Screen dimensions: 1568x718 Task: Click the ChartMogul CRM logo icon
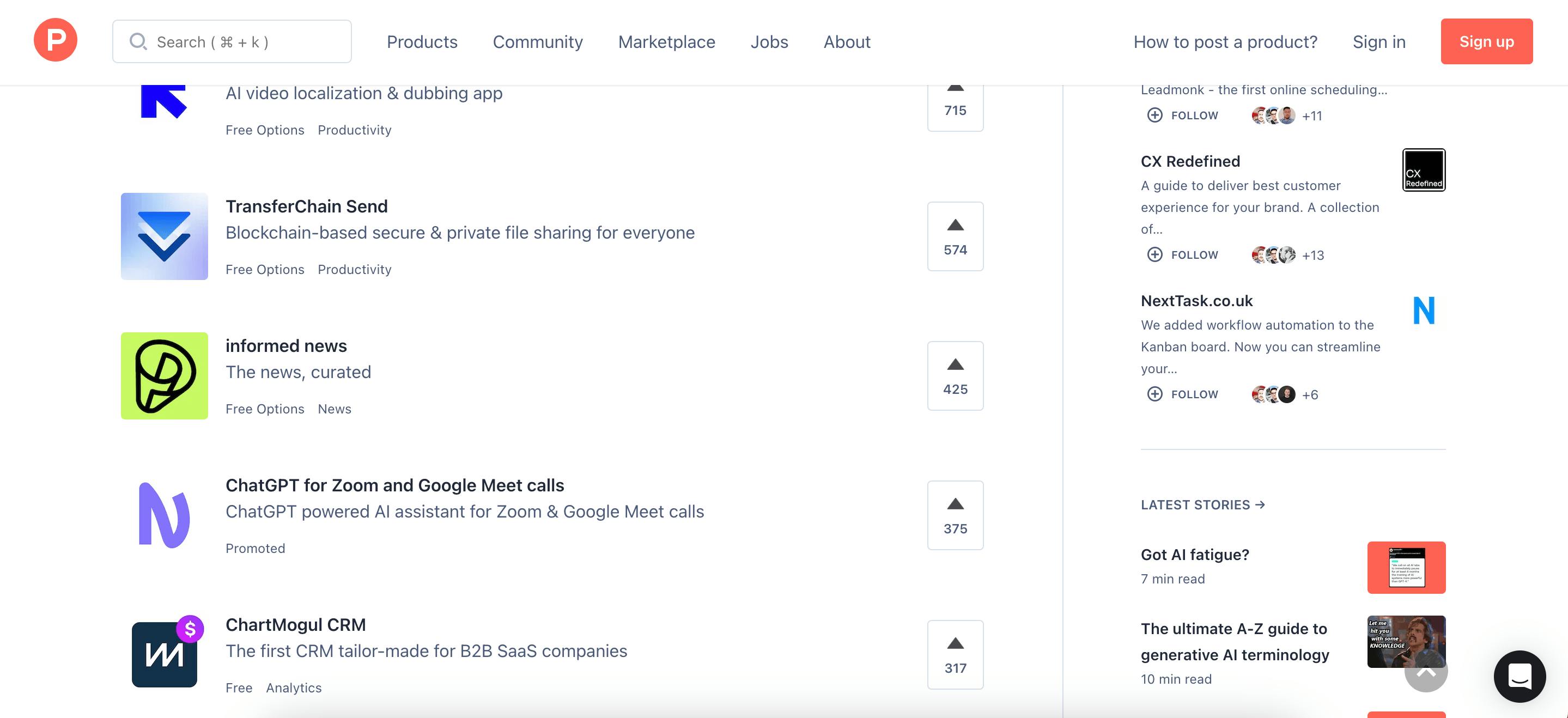tap(165, 654)
